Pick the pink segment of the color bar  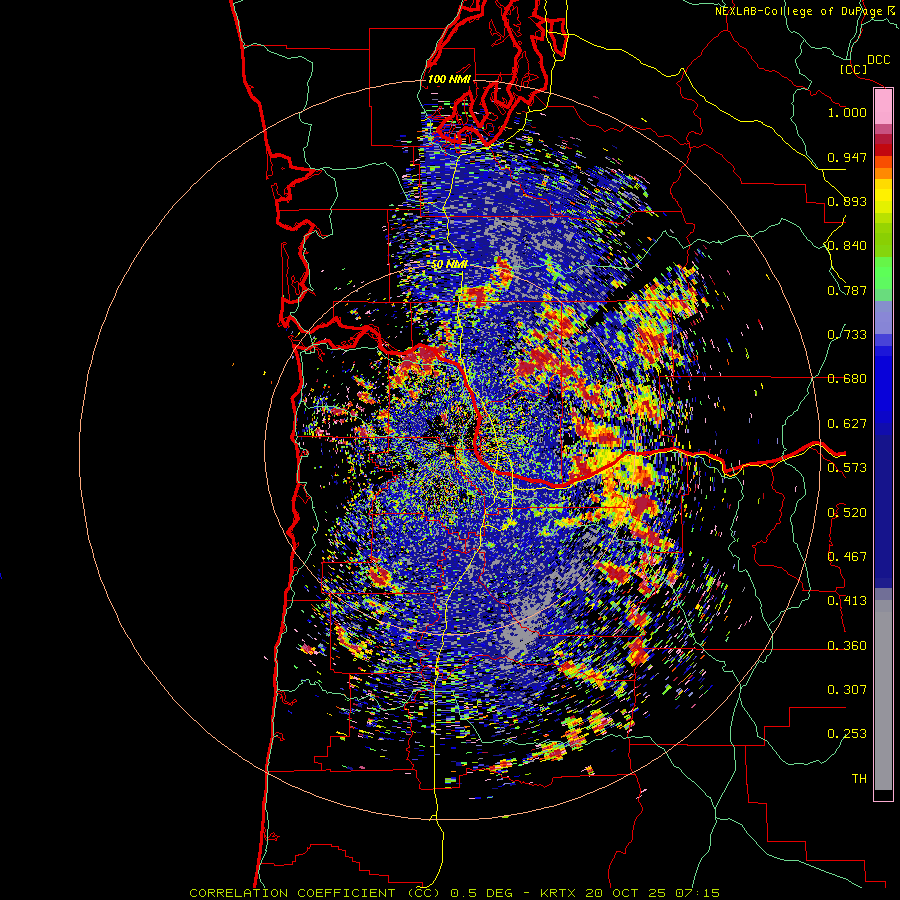[883, 107]
